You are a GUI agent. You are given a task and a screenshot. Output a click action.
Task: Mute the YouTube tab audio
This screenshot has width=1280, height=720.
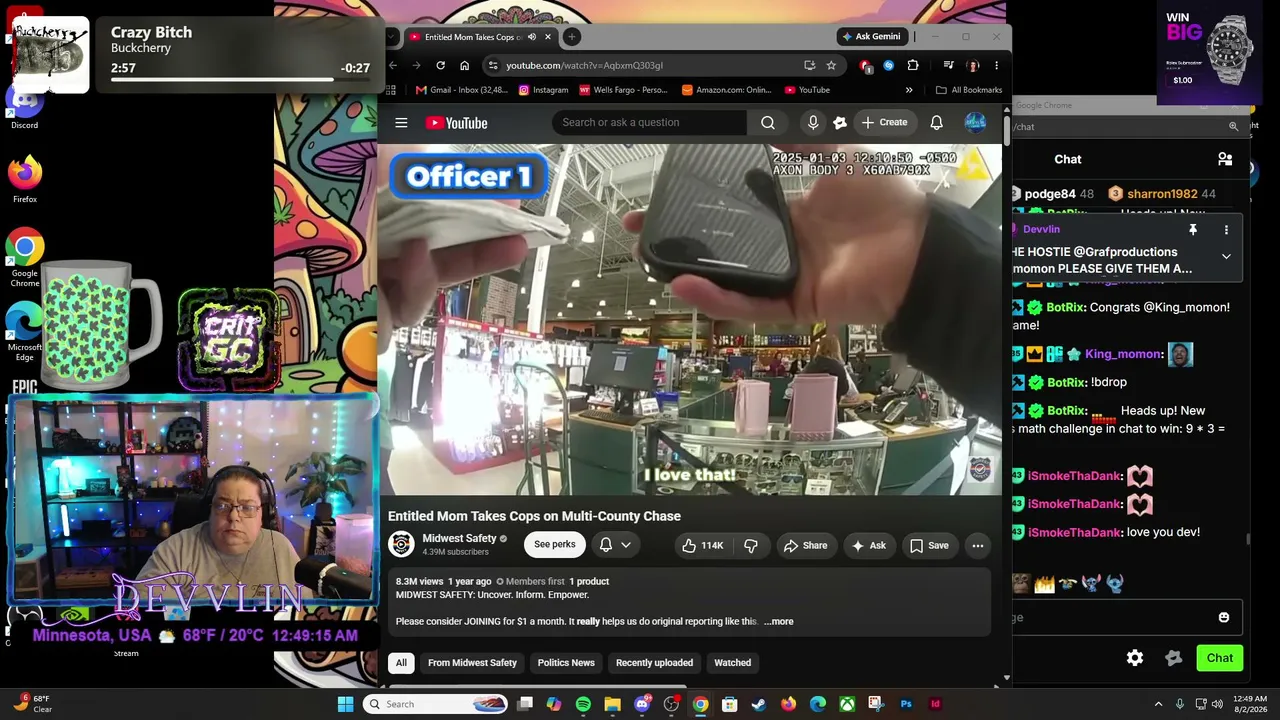(531, 37)
